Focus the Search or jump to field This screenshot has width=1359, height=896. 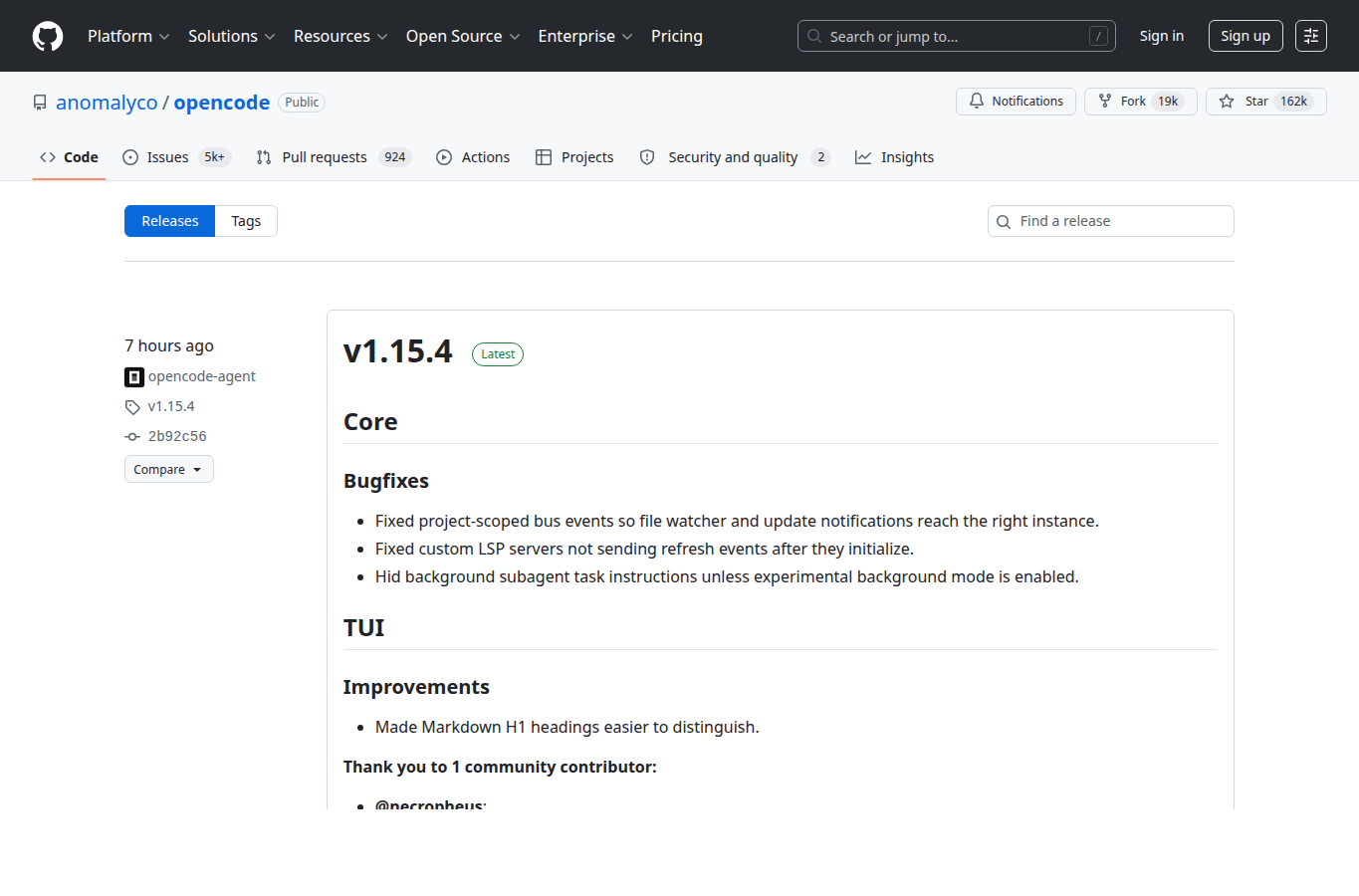[957, 36]
